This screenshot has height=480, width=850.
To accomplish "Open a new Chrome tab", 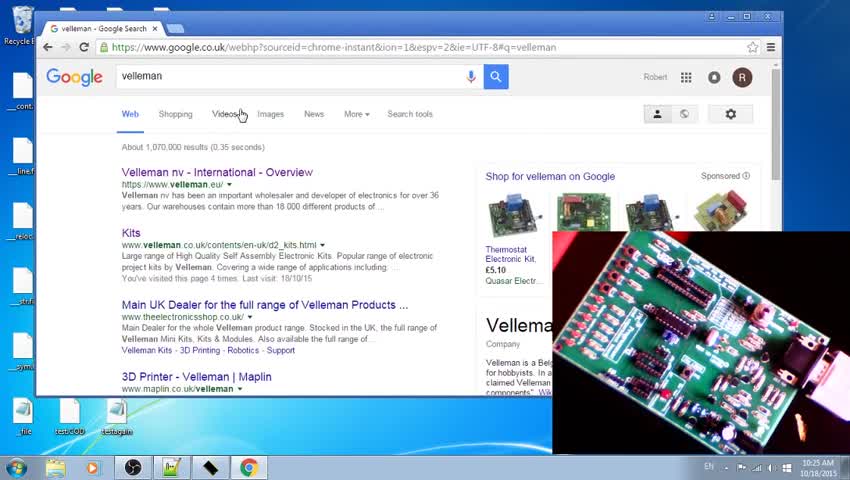I will point(176,29).
